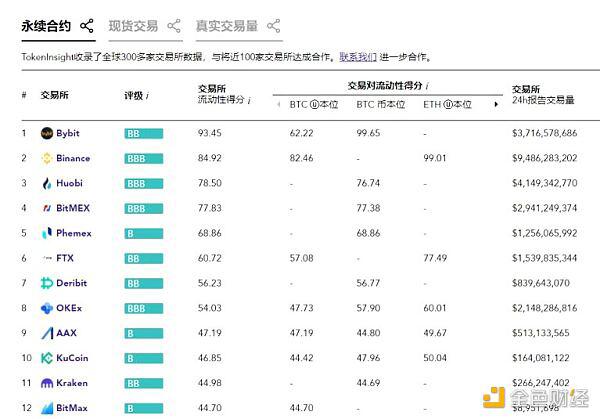Open the Kraken exchange link

click(72, 383)
